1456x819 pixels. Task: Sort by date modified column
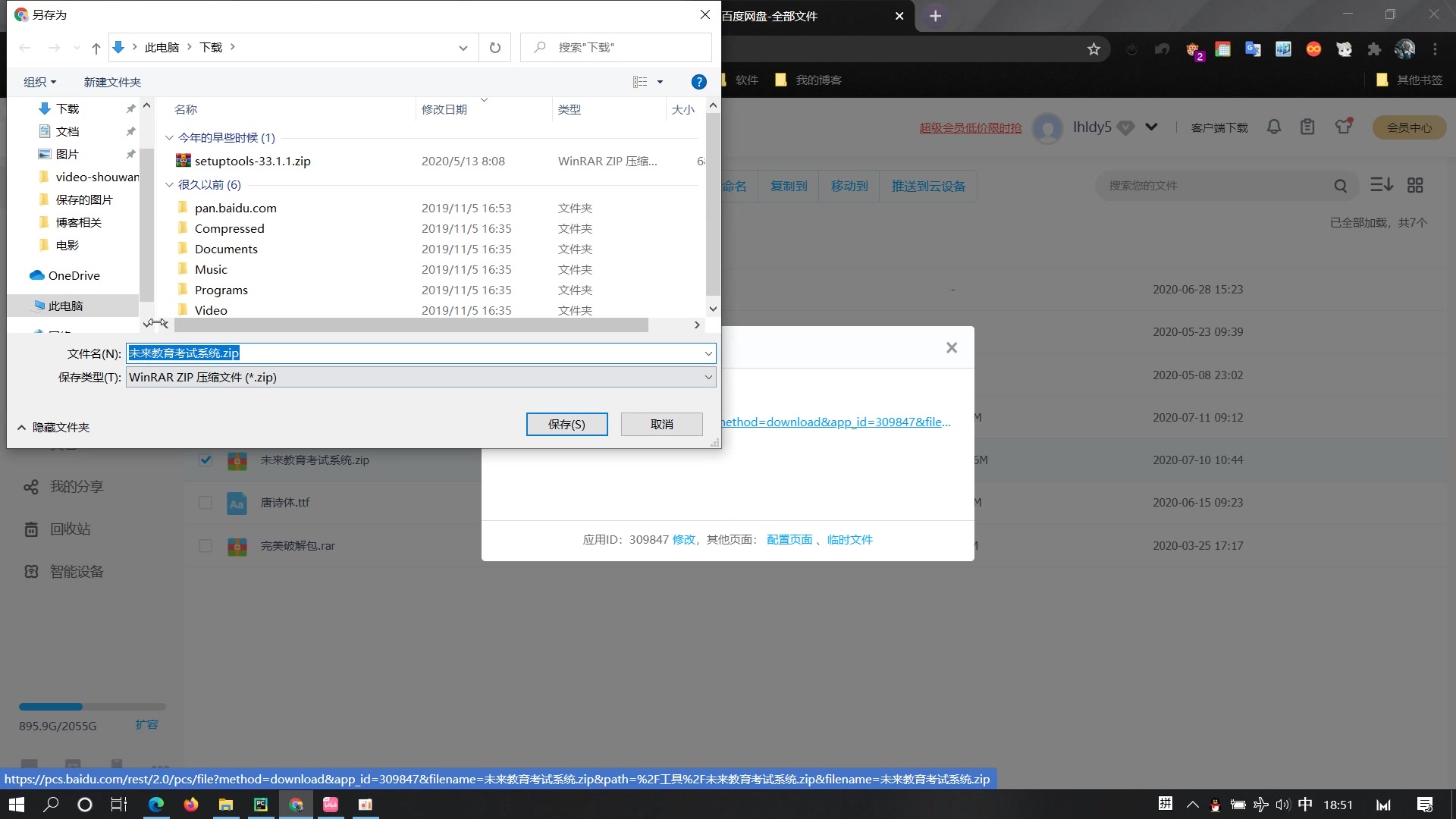point(444,109)
